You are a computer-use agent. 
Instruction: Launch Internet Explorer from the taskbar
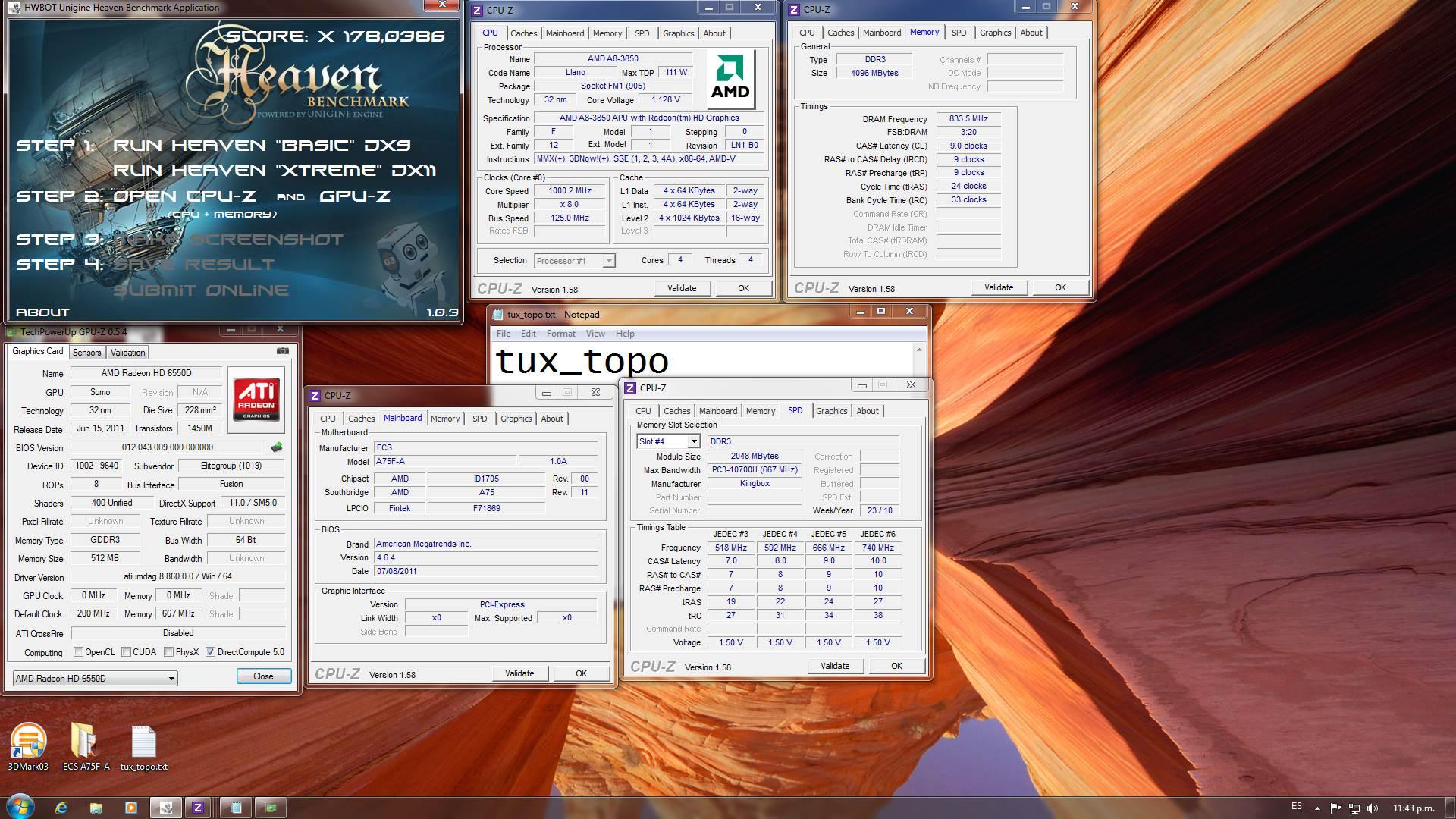pyautogui.click(x=61, y=808)
